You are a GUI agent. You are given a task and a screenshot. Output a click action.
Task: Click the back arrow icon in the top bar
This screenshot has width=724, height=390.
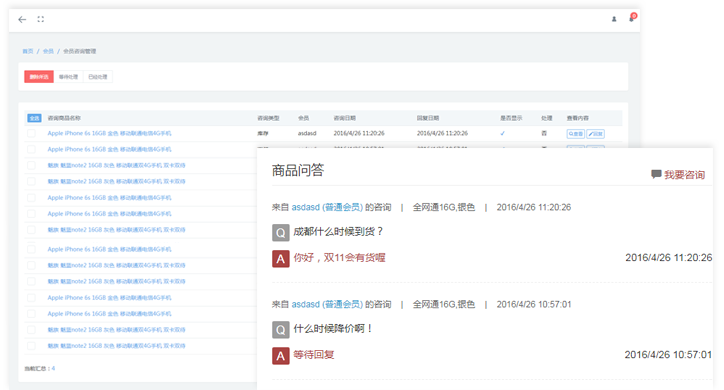click(x=22, y=19)
